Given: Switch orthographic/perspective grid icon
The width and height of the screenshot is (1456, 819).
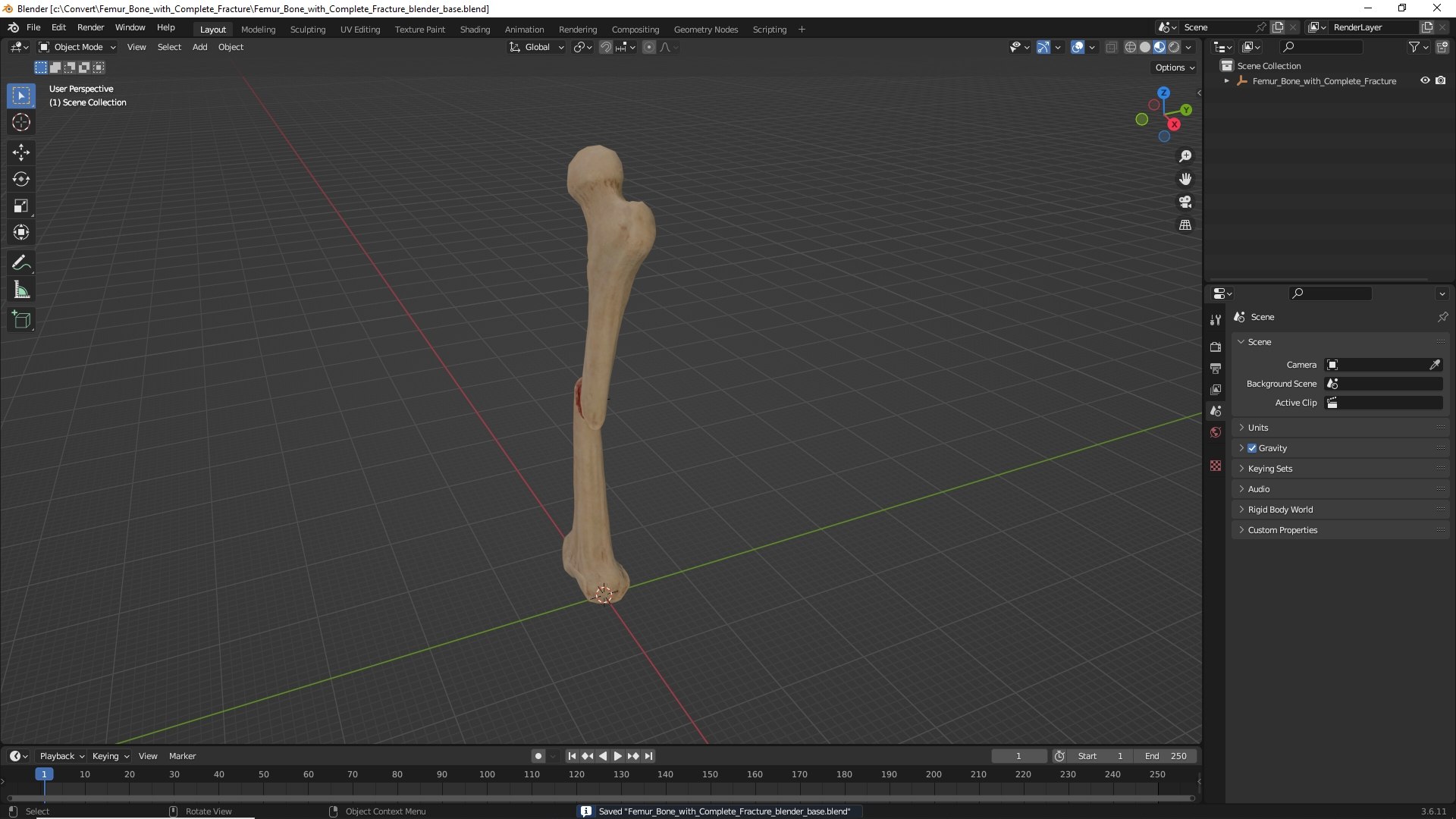Looking at the screenshot, I should 1185,225.
